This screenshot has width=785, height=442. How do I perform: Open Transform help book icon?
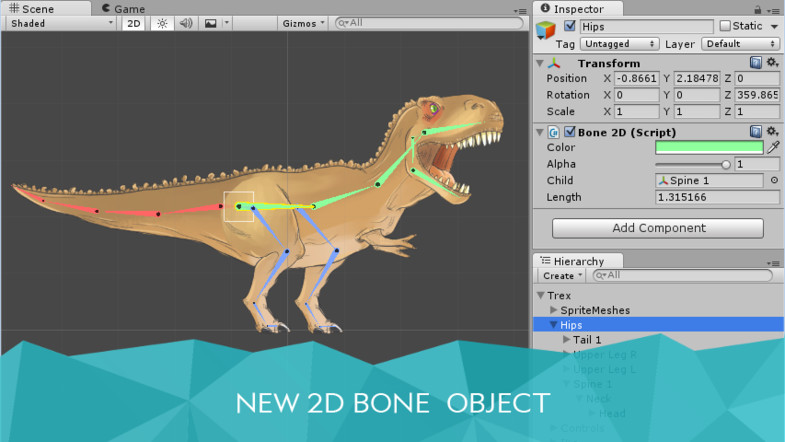[756, 63]
